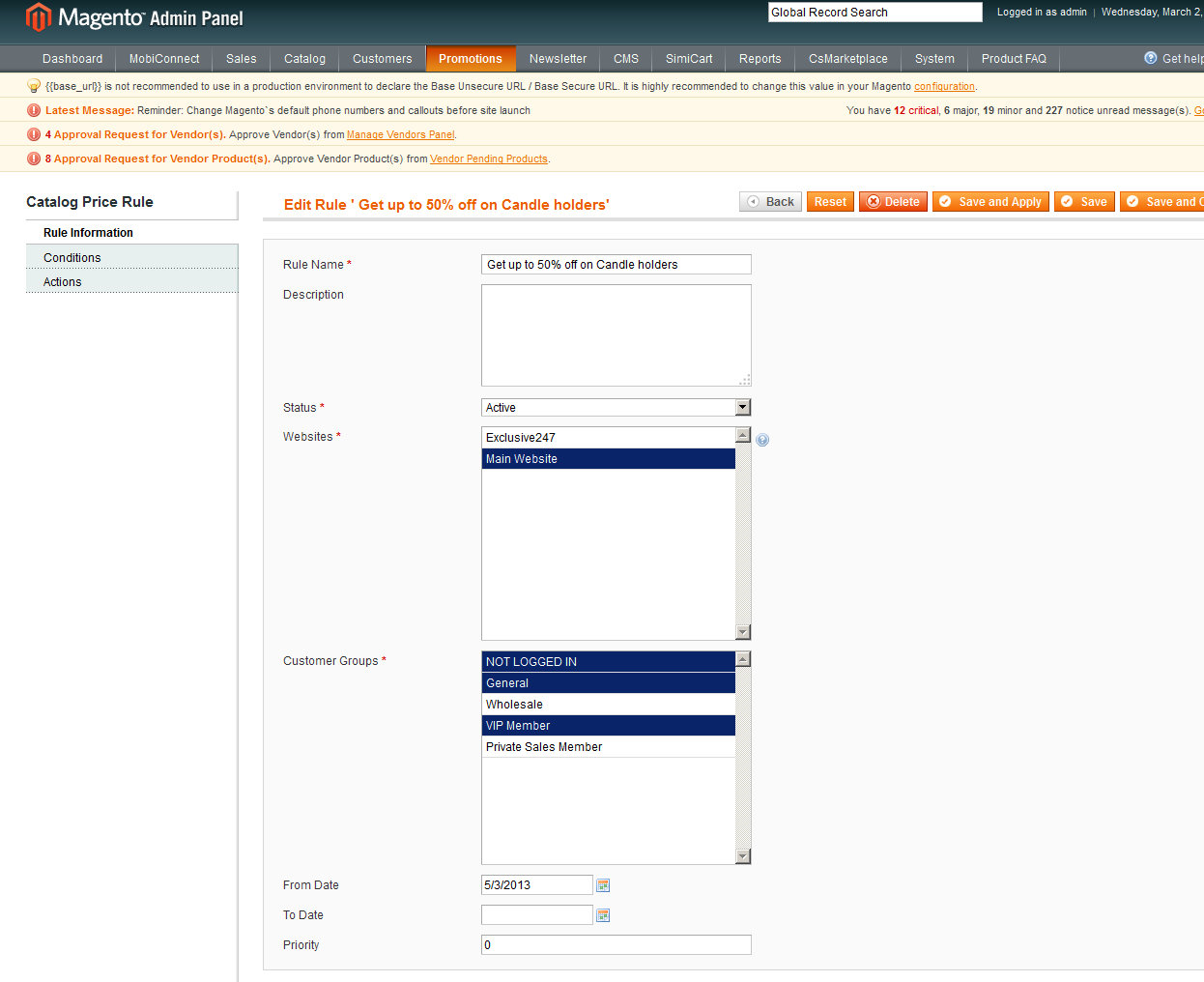Click the Back button

pos(770,202)
